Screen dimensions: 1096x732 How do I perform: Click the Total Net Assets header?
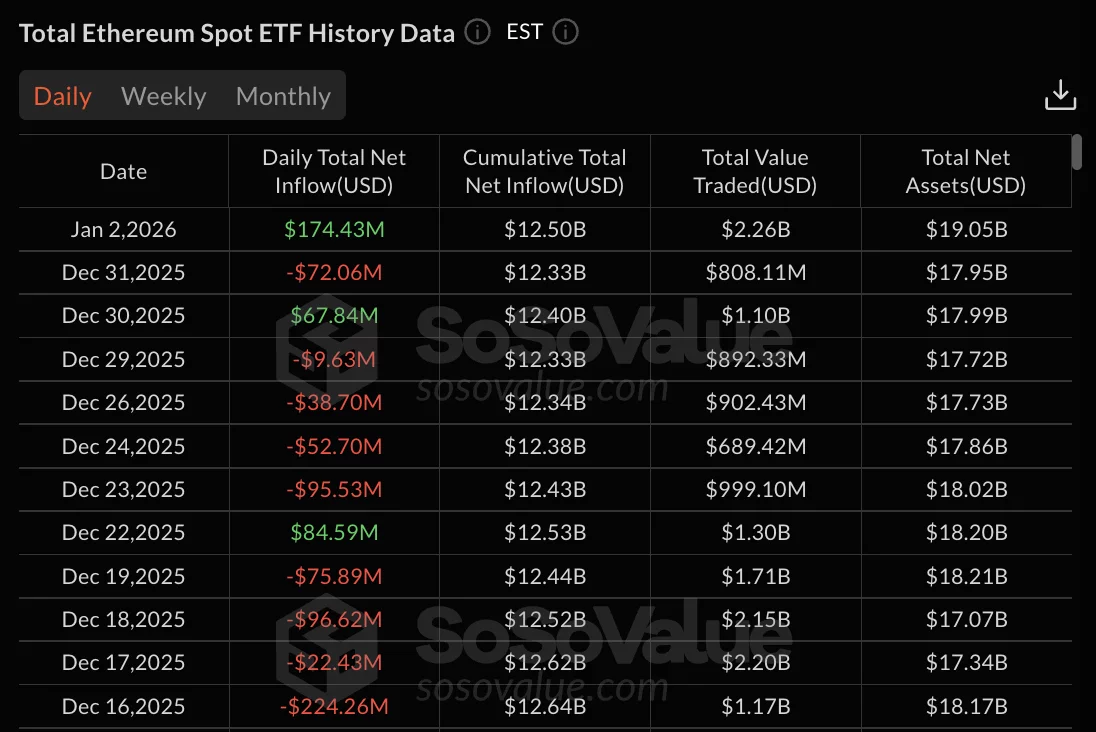965,171
